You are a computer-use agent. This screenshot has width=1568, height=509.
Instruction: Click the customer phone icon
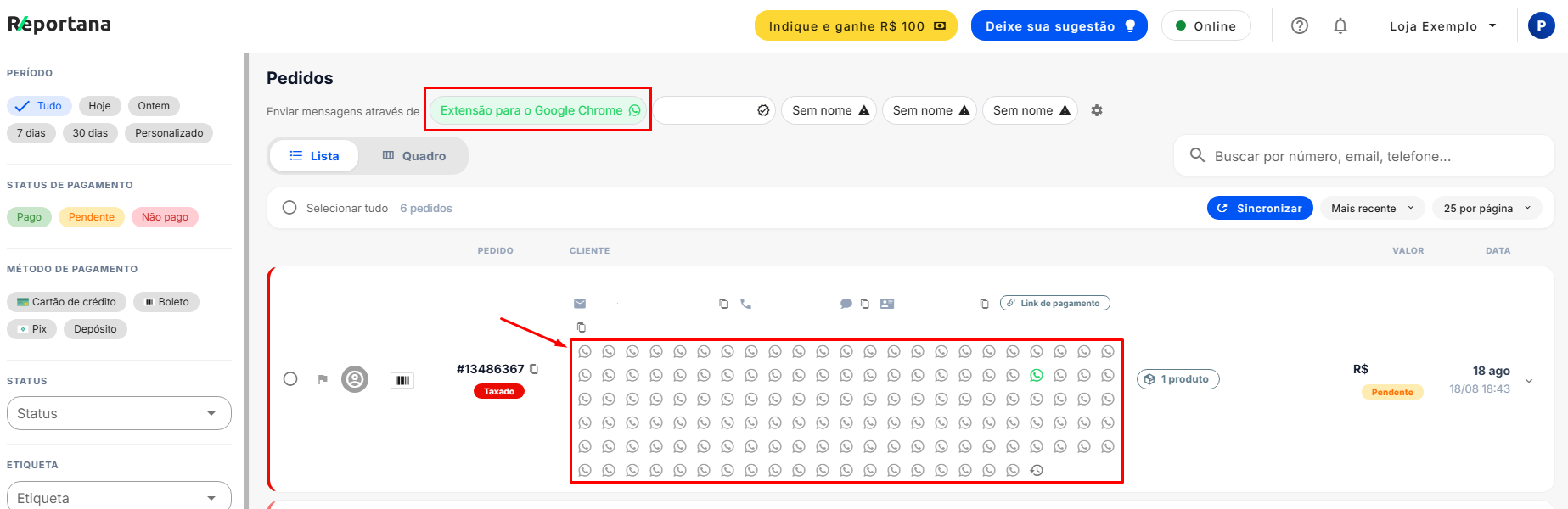[x=745, y=304]
